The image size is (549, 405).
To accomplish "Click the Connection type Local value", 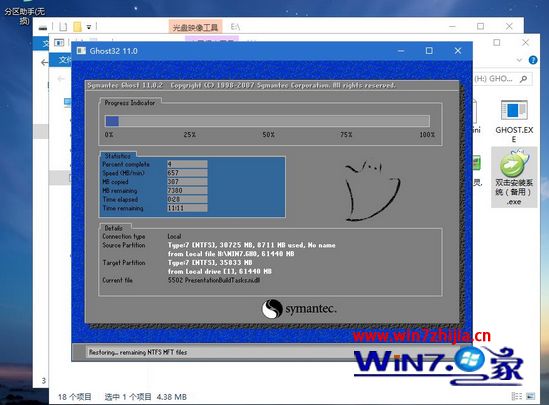I will [x=174, y=236].
